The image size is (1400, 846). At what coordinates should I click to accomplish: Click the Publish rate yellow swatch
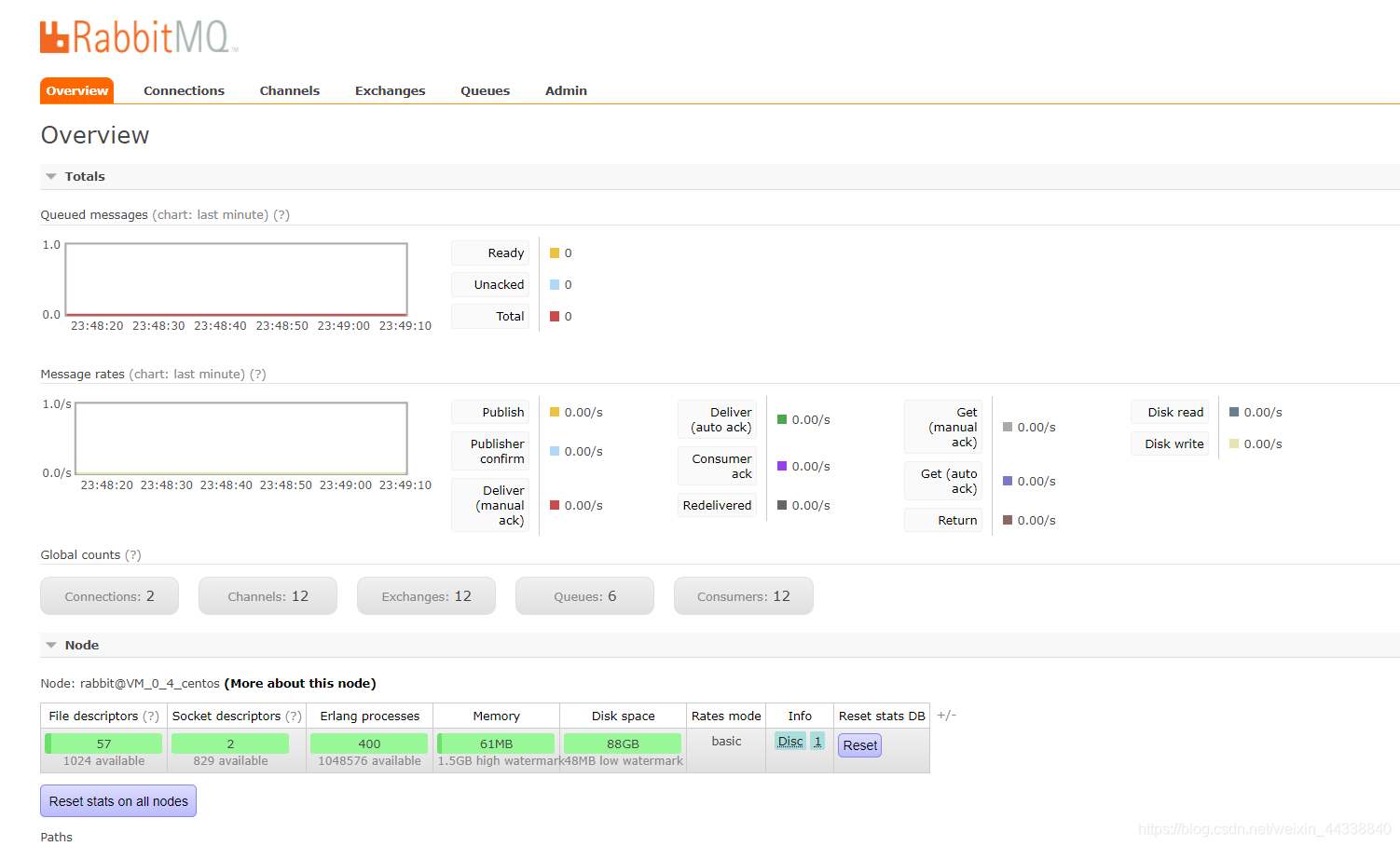(555, 412)
